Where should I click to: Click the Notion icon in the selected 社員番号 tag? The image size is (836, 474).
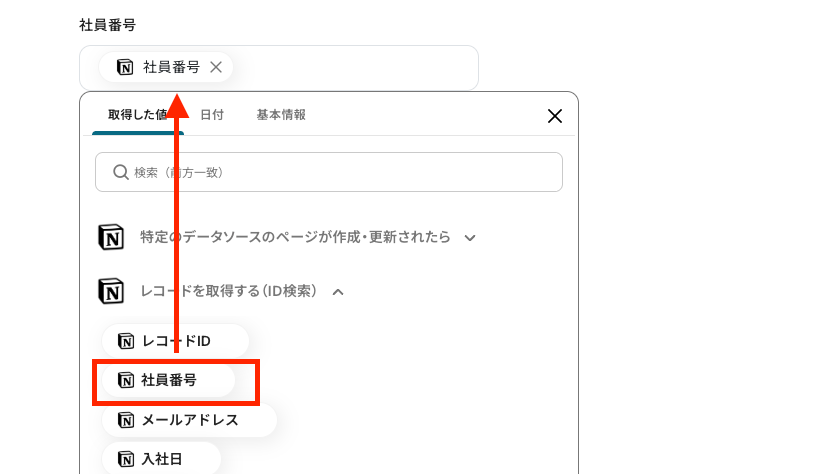click(x=125, y=68)
